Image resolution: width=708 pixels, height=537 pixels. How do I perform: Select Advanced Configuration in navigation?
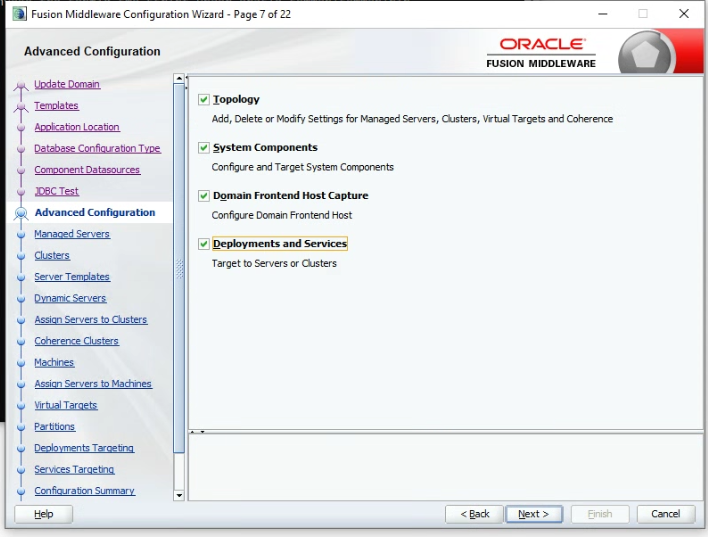[x=95, y=212]
